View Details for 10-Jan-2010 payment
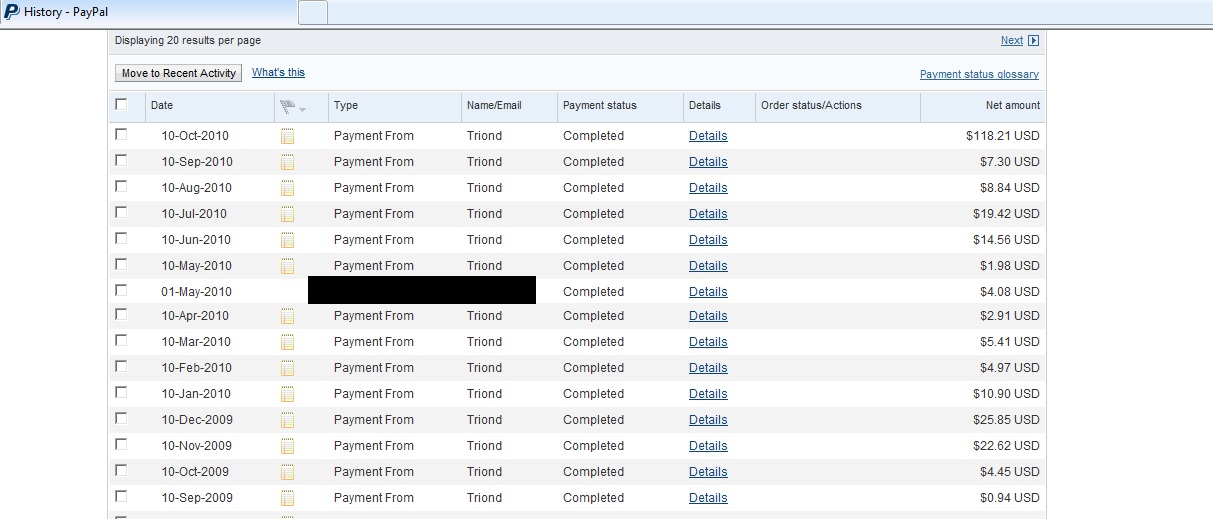 708,394
